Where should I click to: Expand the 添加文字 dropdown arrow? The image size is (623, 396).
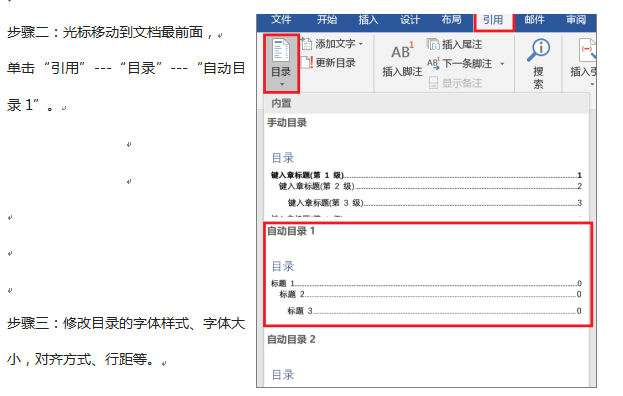point(361,44)
